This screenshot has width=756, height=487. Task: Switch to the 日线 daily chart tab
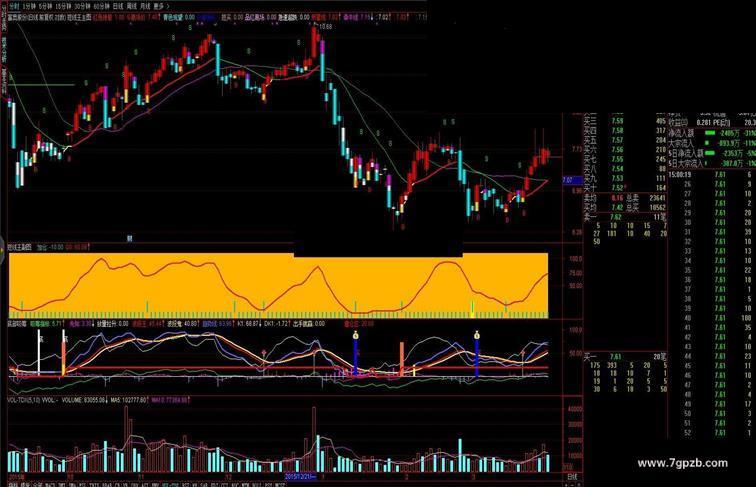click(x=118, y=7)
